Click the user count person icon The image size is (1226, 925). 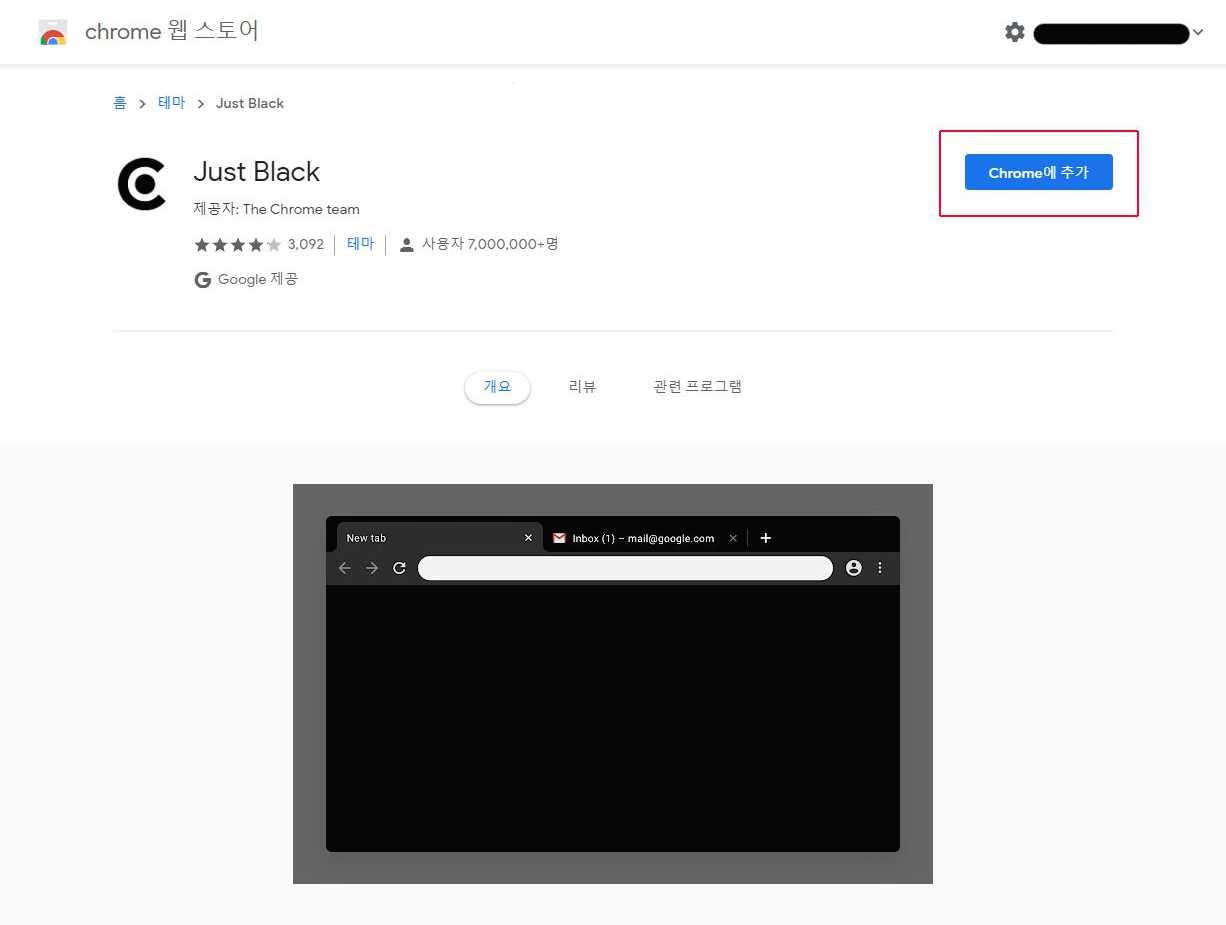406,244
